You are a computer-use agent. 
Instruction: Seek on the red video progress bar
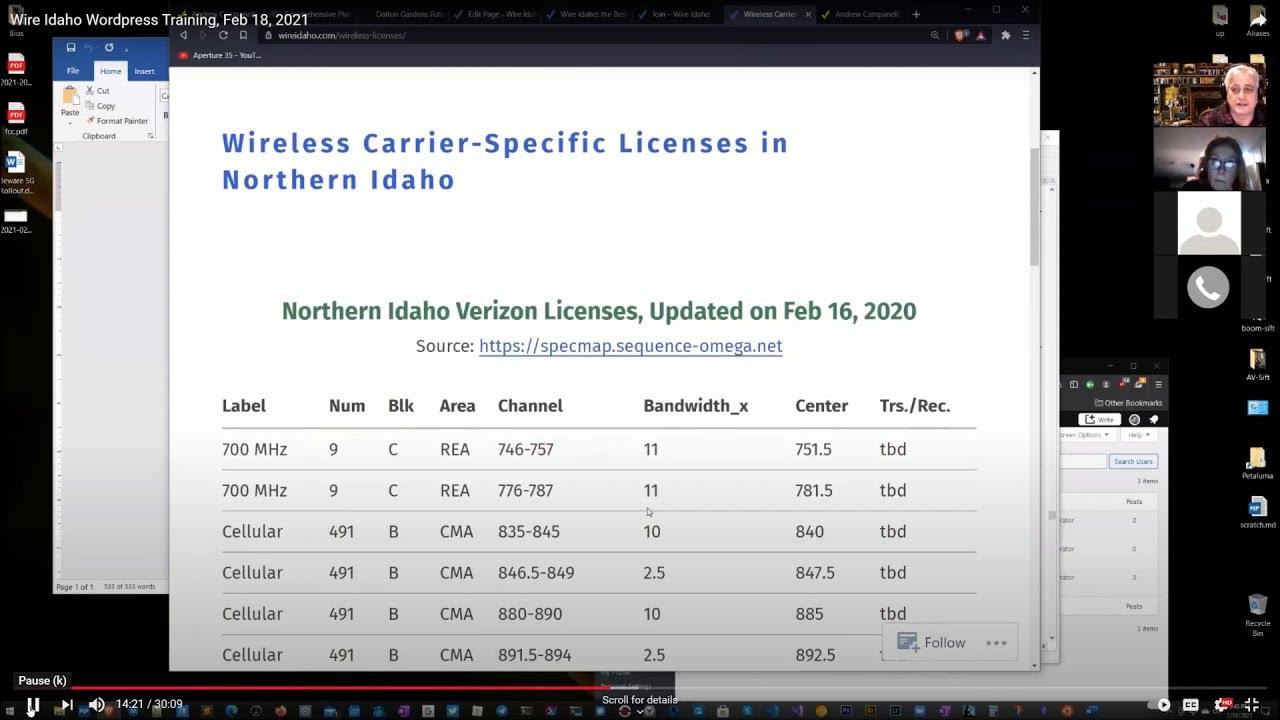340,688
